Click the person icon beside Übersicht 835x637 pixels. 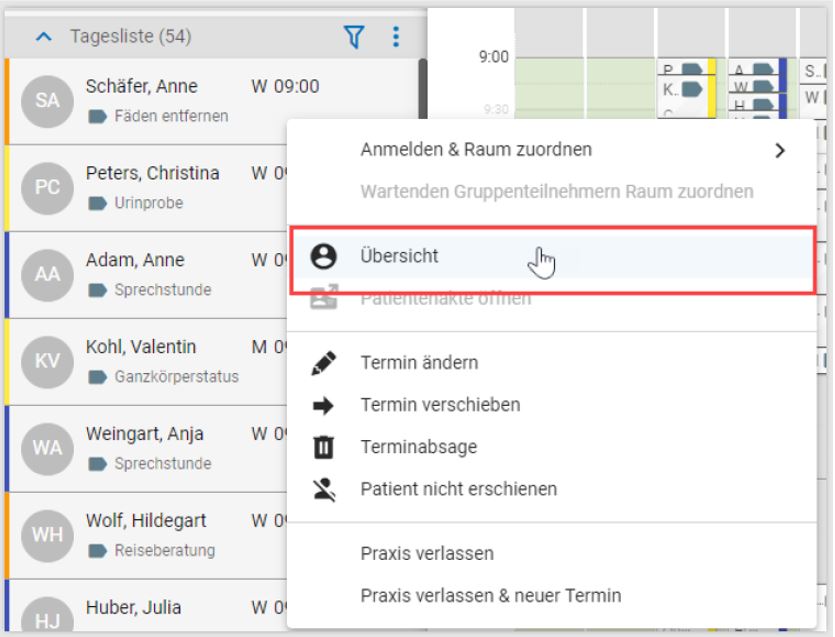pos(323,257)
